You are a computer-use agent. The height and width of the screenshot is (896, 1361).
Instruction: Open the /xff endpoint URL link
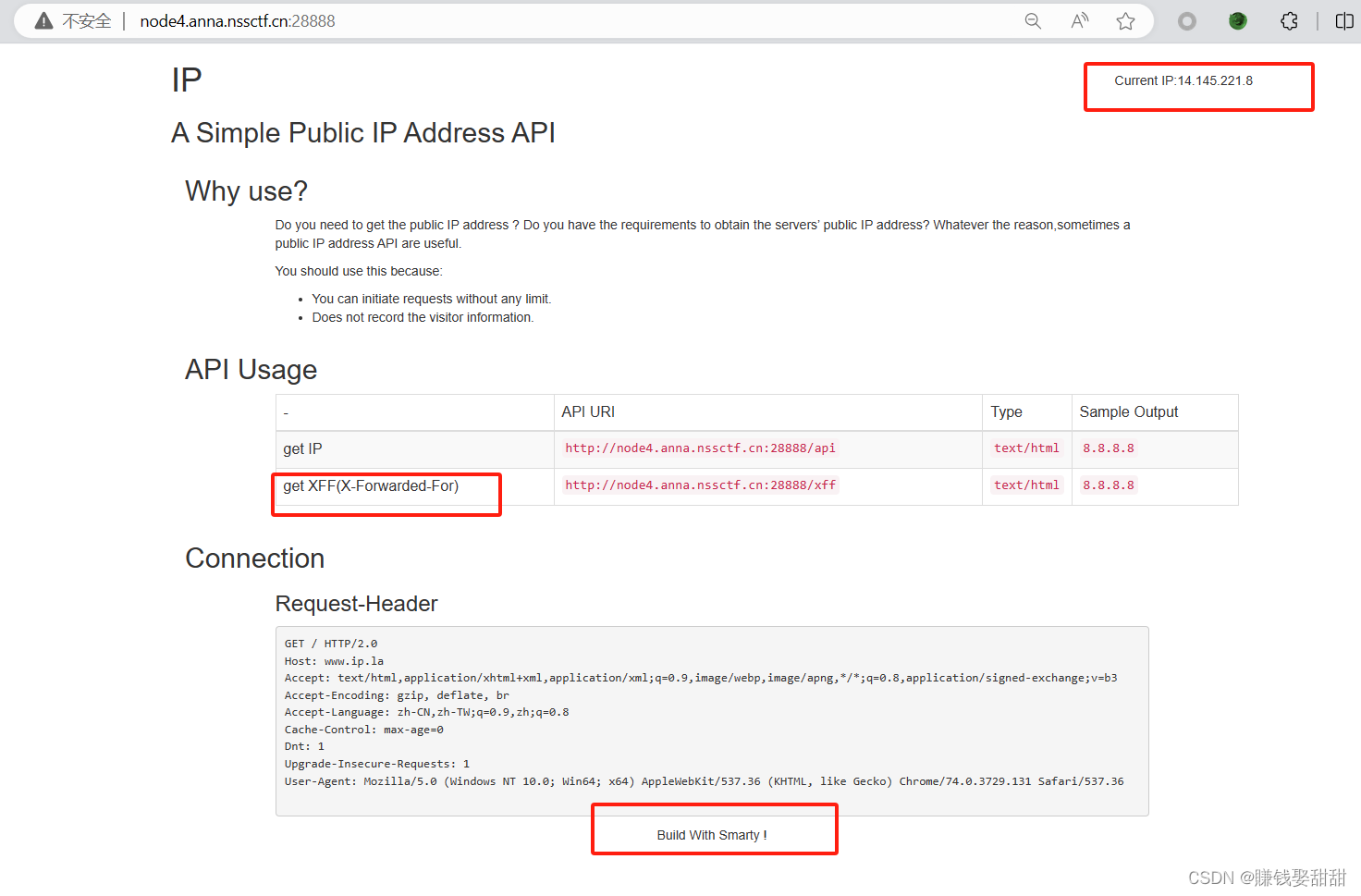[699, 484]
